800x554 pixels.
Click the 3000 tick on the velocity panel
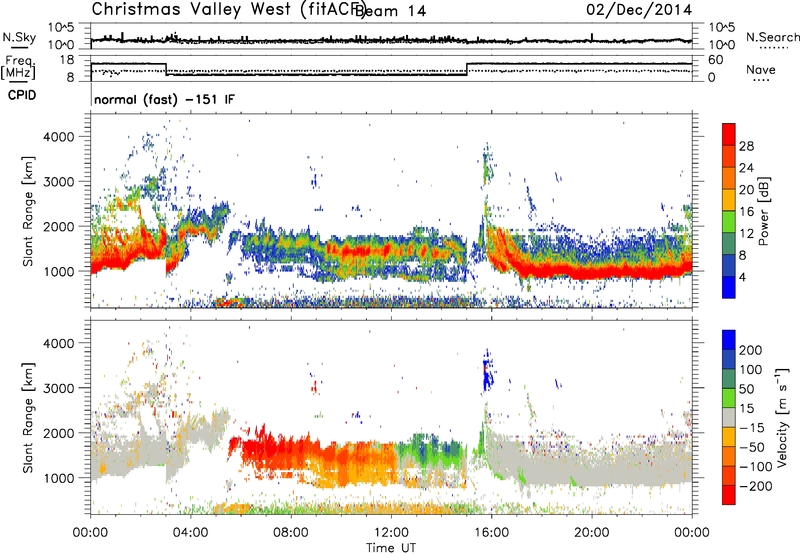[59, 388]
